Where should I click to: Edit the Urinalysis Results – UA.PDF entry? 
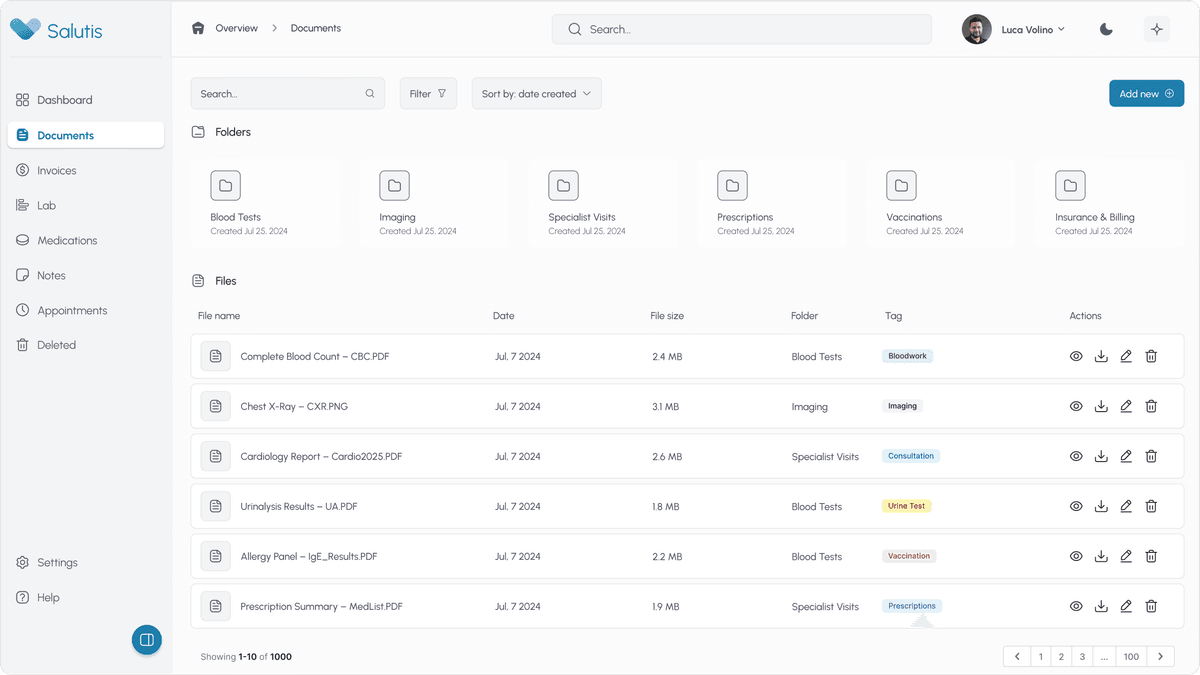tap(1126, 506)
